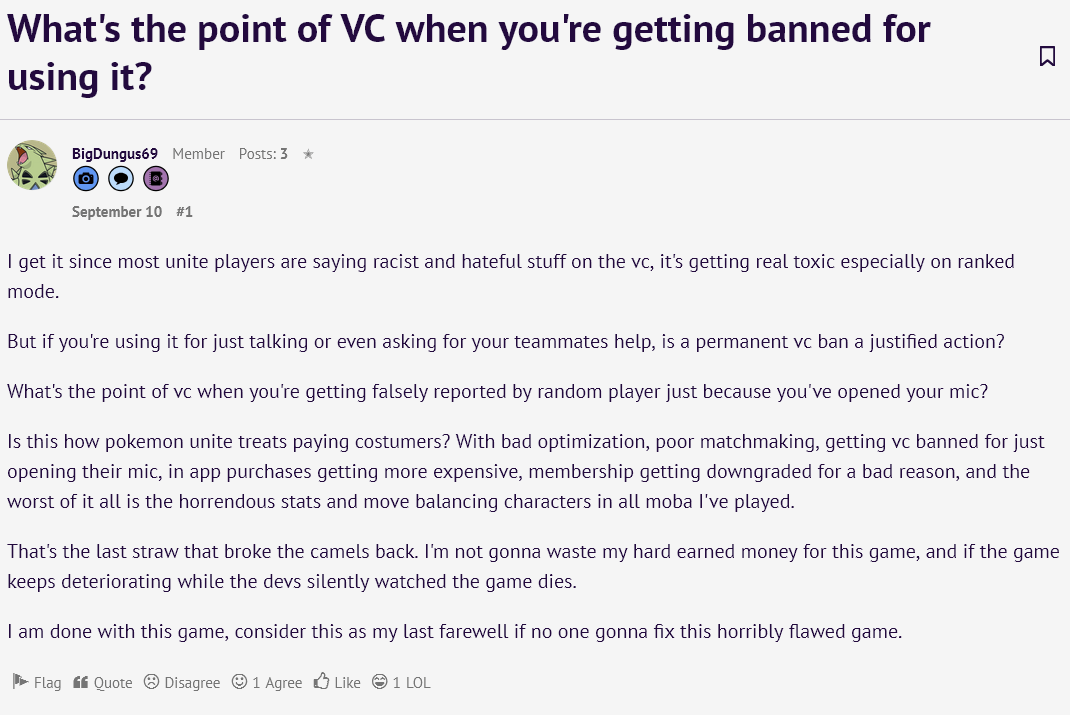Click the smiley face Agree icon
The width and height of the screenshot is (1070, 715).
pyautogui.click(x=240, y=681)
